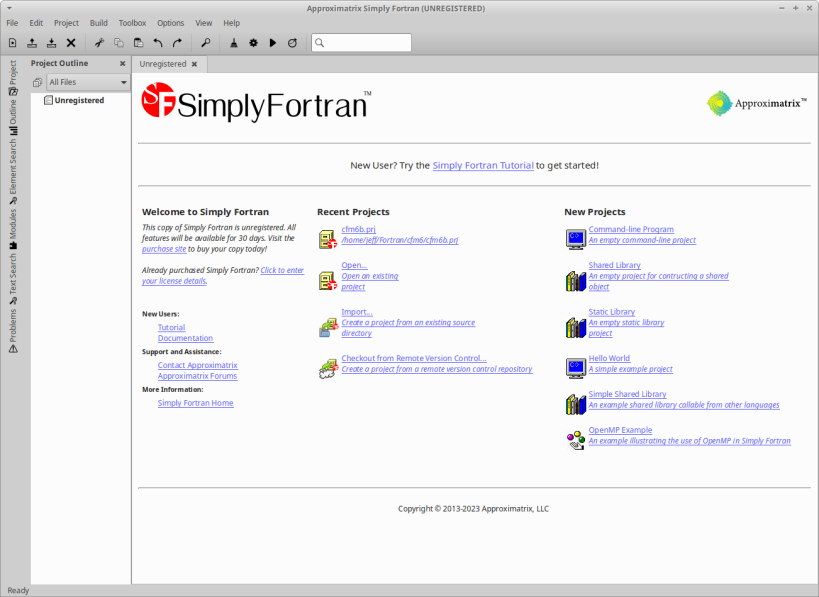Click the cfm6b.prj recent project icon

(x=328, y=239)
